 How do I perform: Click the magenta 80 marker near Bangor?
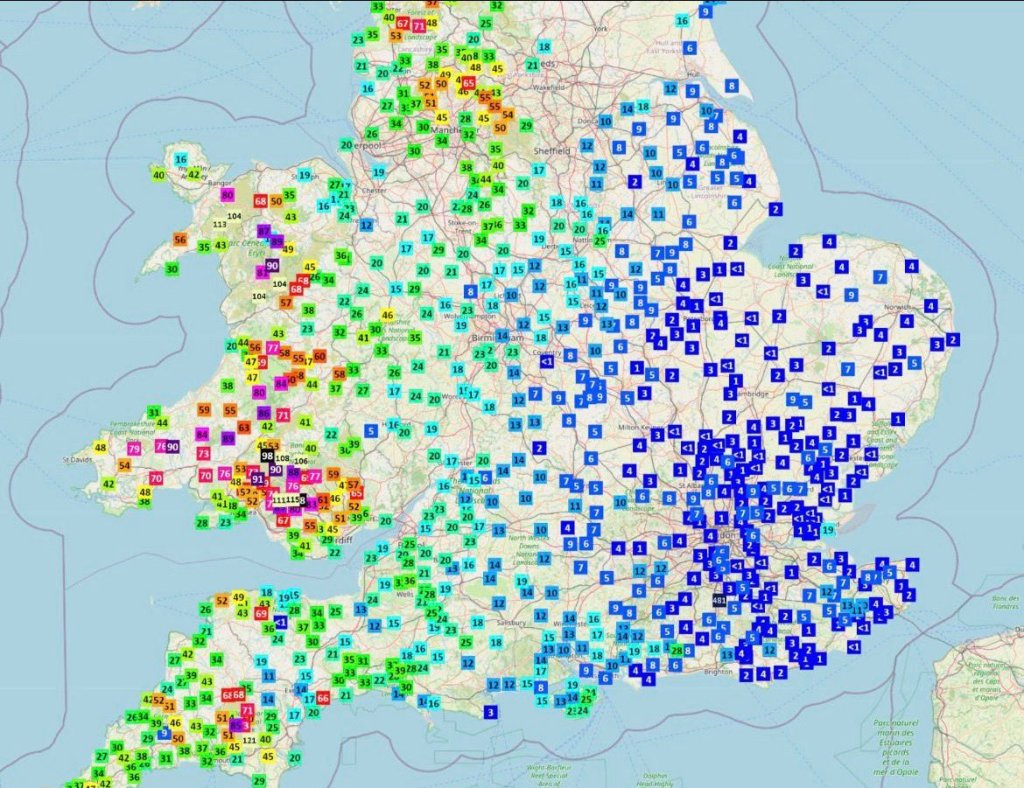228,195
